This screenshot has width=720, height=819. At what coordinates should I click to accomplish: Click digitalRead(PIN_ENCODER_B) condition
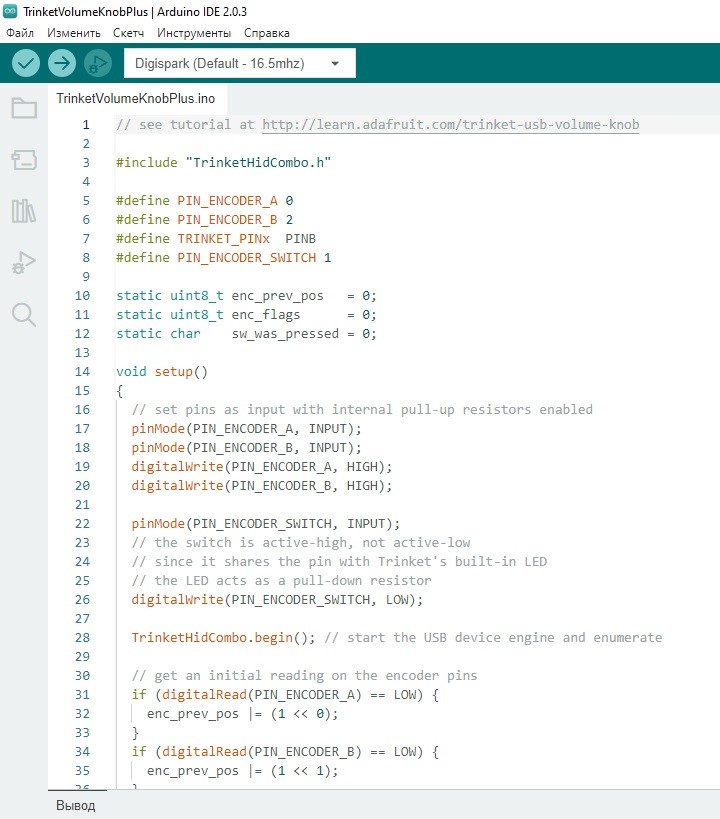(x=262, y=752)
